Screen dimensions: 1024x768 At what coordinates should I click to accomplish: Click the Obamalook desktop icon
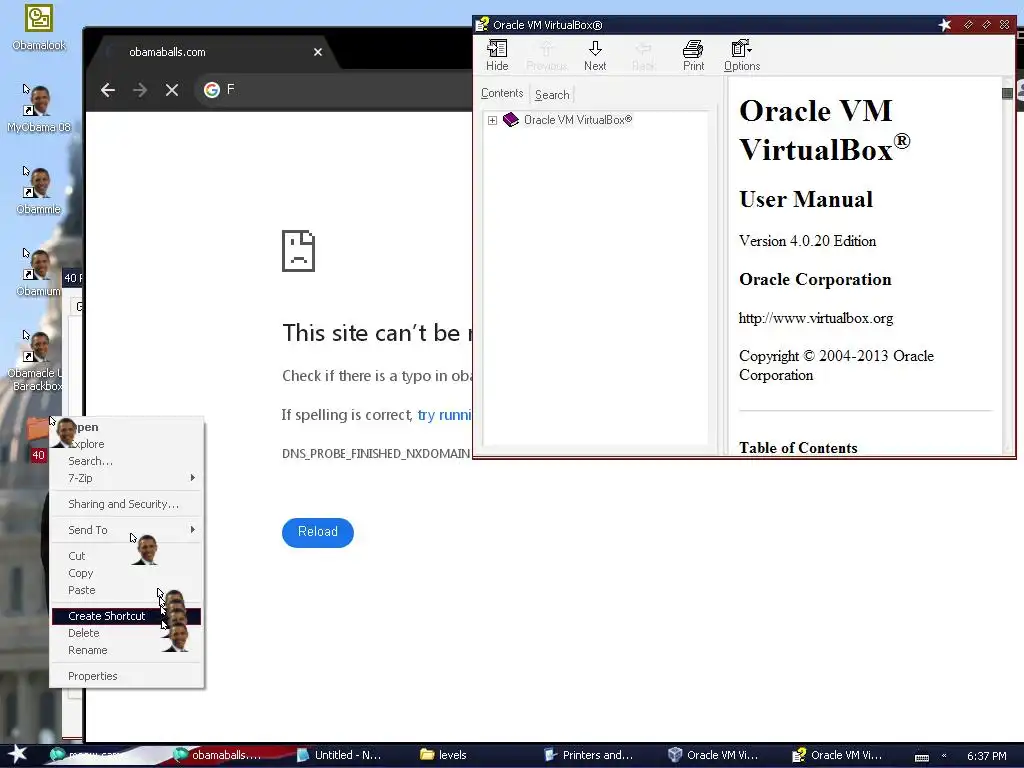click(x=39, y=28)
